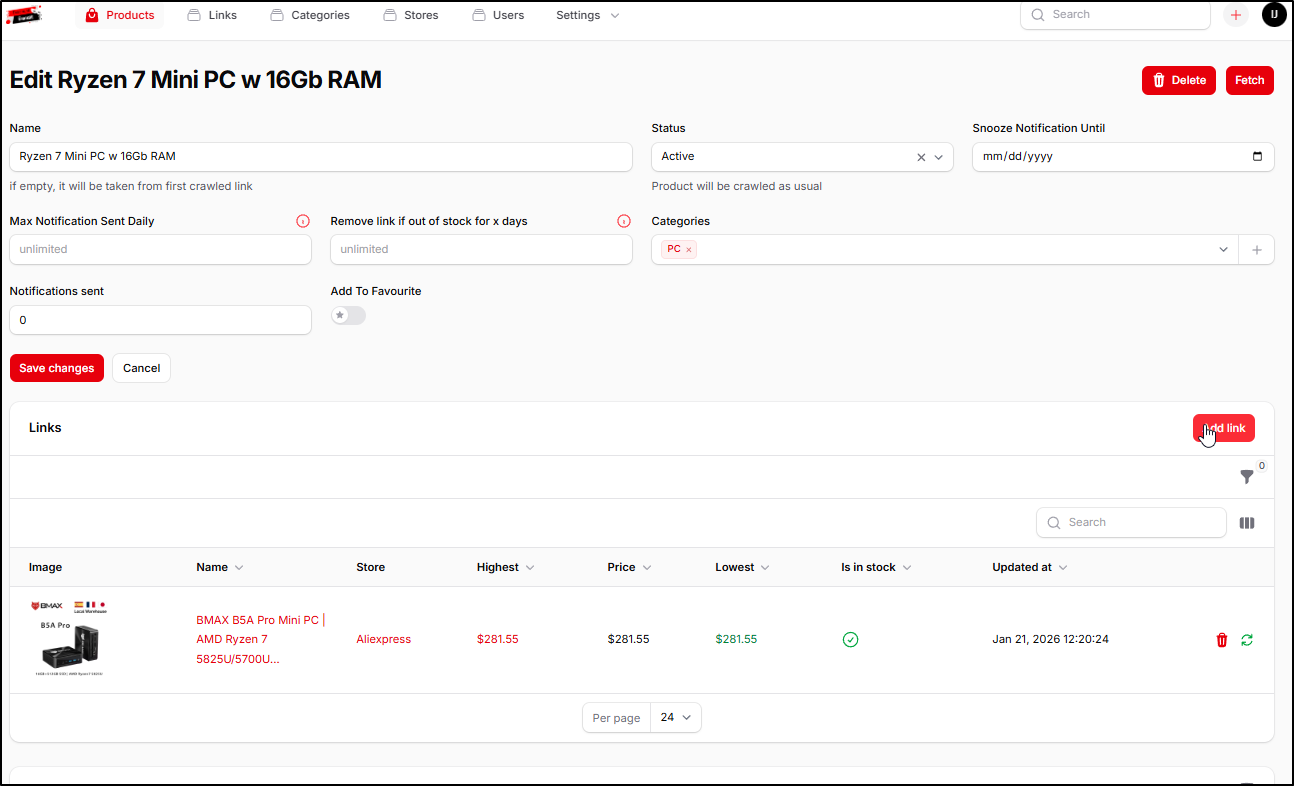Click info icon for Remove link if out of stock

click(x=624, y=221)
